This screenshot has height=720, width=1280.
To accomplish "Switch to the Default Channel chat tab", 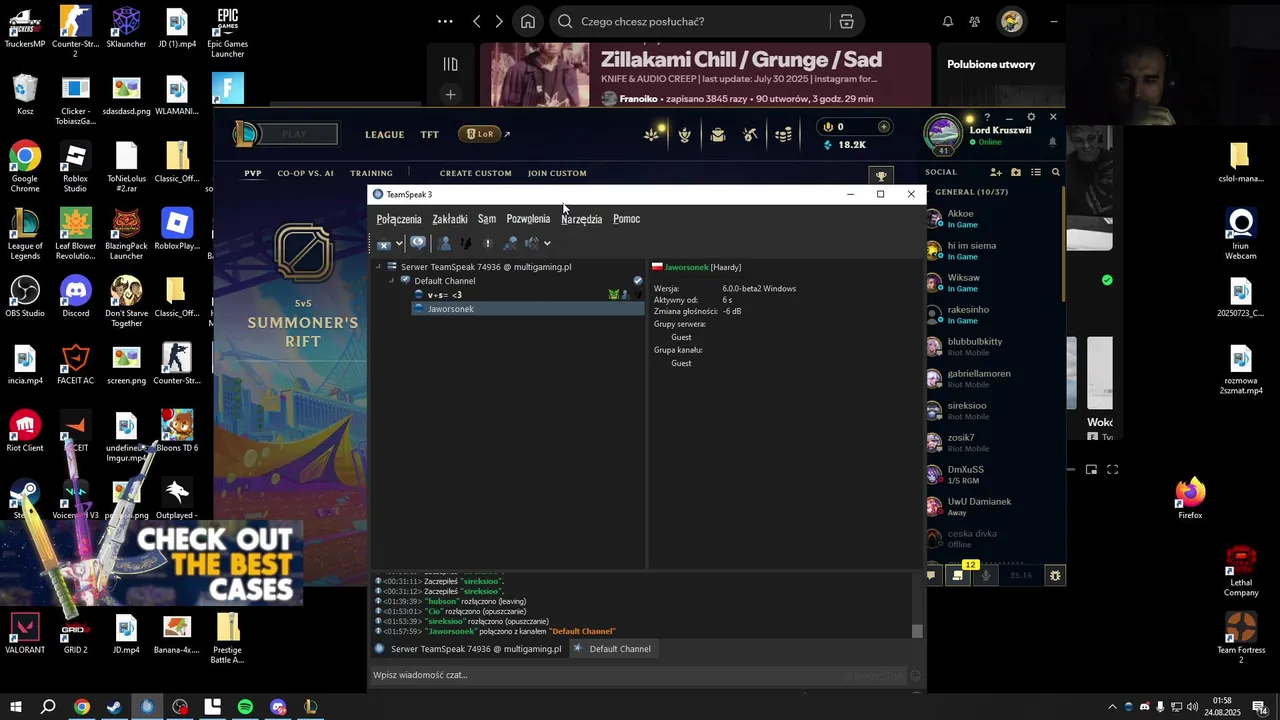I will 612,649.
